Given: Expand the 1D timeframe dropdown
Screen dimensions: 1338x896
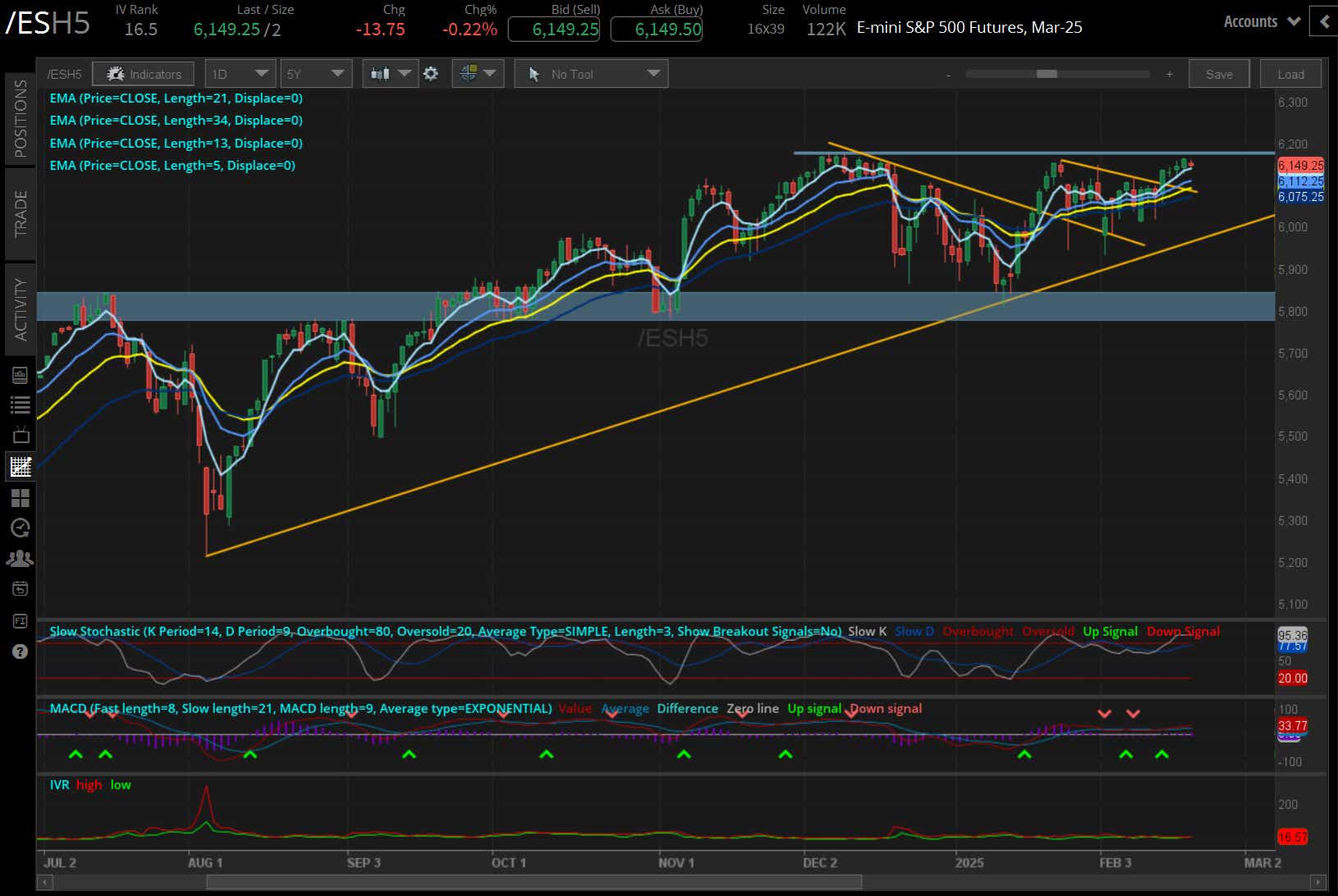Looking at the screenshot, I should coord(240,73).
